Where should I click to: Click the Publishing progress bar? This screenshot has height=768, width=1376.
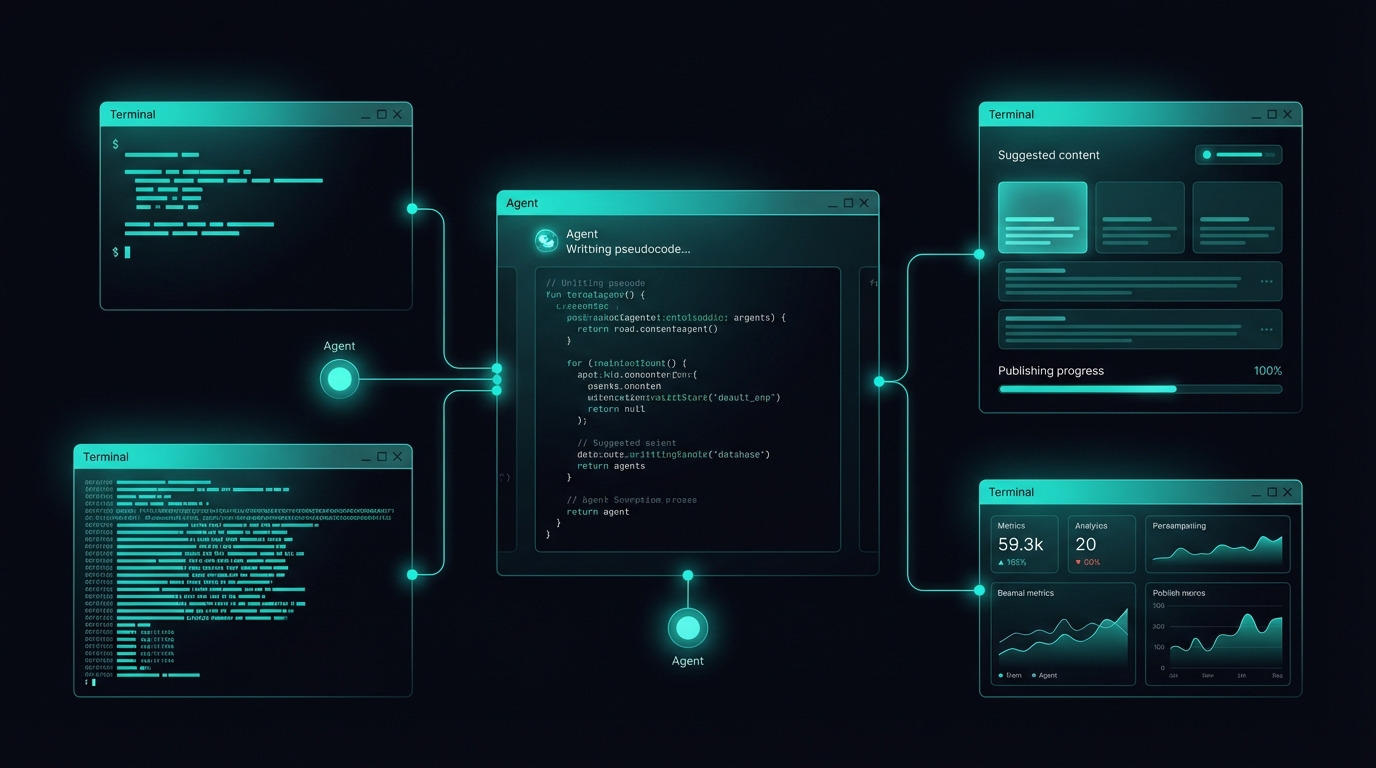[x=1139, y=388]
